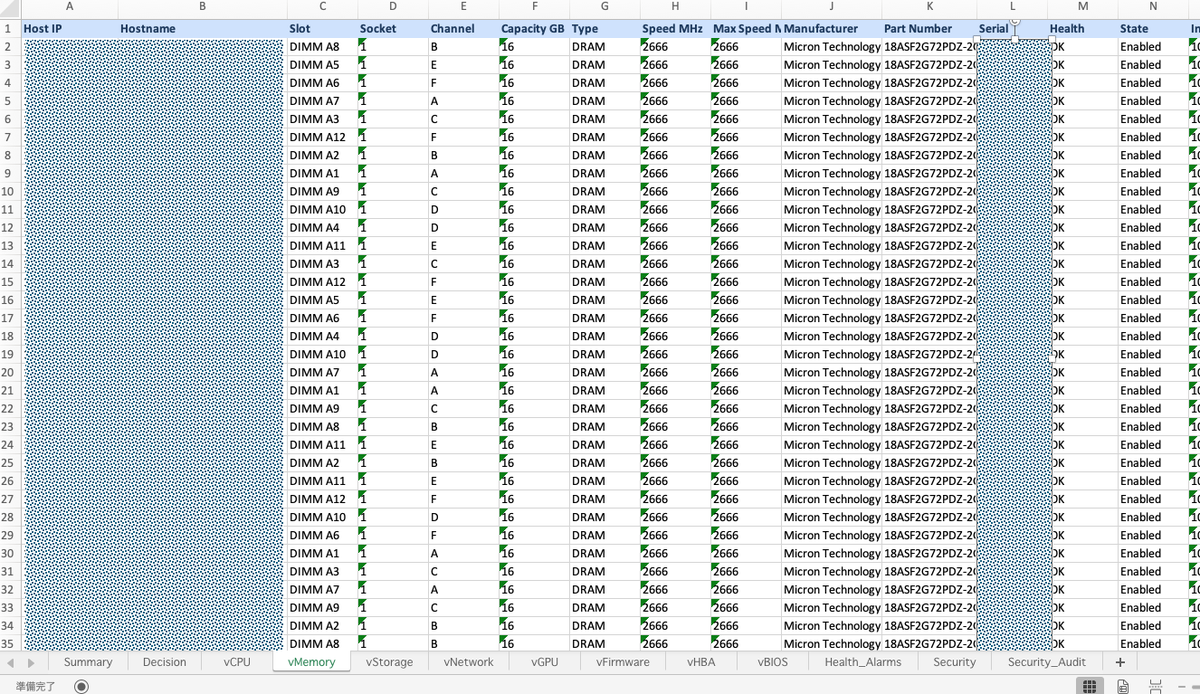The height and width of the screenshot is (694, 1200).
Task: Click the Manufacturer header cell
Action: pos(831,28)
